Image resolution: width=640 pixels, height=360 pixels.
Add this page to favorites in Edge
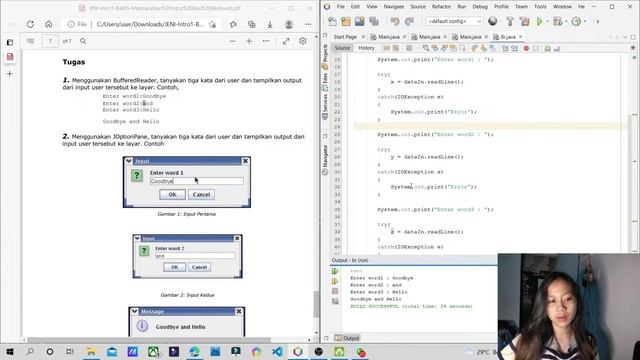point(212,24)
